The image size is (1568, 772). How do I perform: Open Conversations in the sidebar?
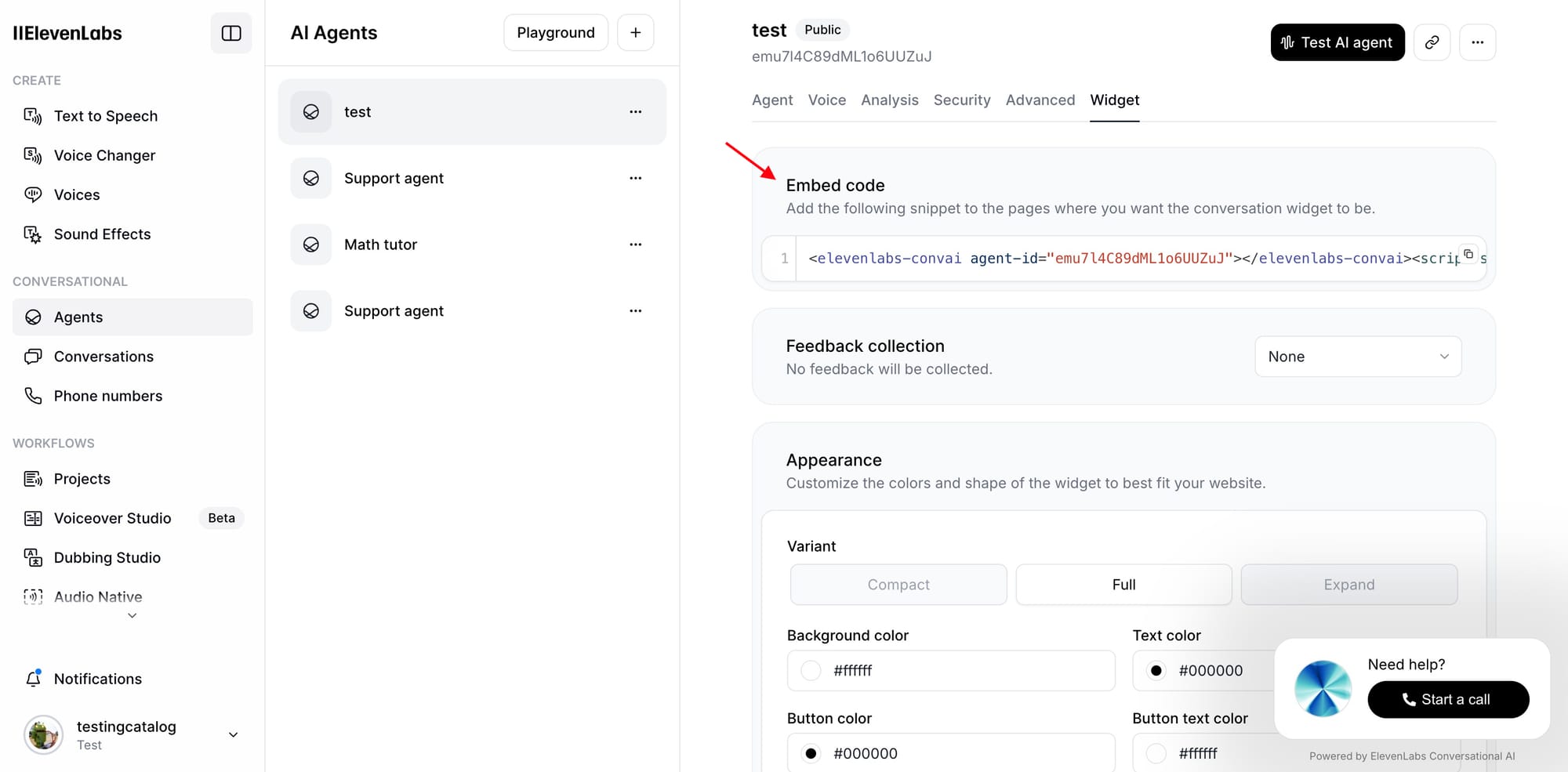tap(132, 357)
